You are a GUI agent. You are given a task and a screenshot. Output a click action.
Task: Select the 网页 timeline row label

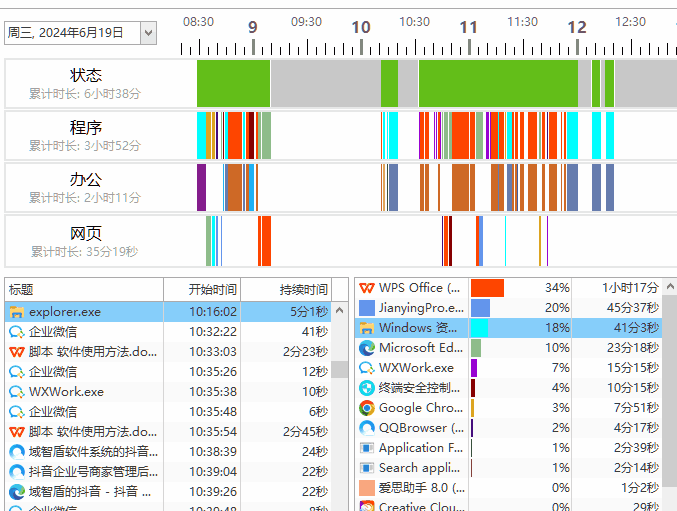pos(85,233)
